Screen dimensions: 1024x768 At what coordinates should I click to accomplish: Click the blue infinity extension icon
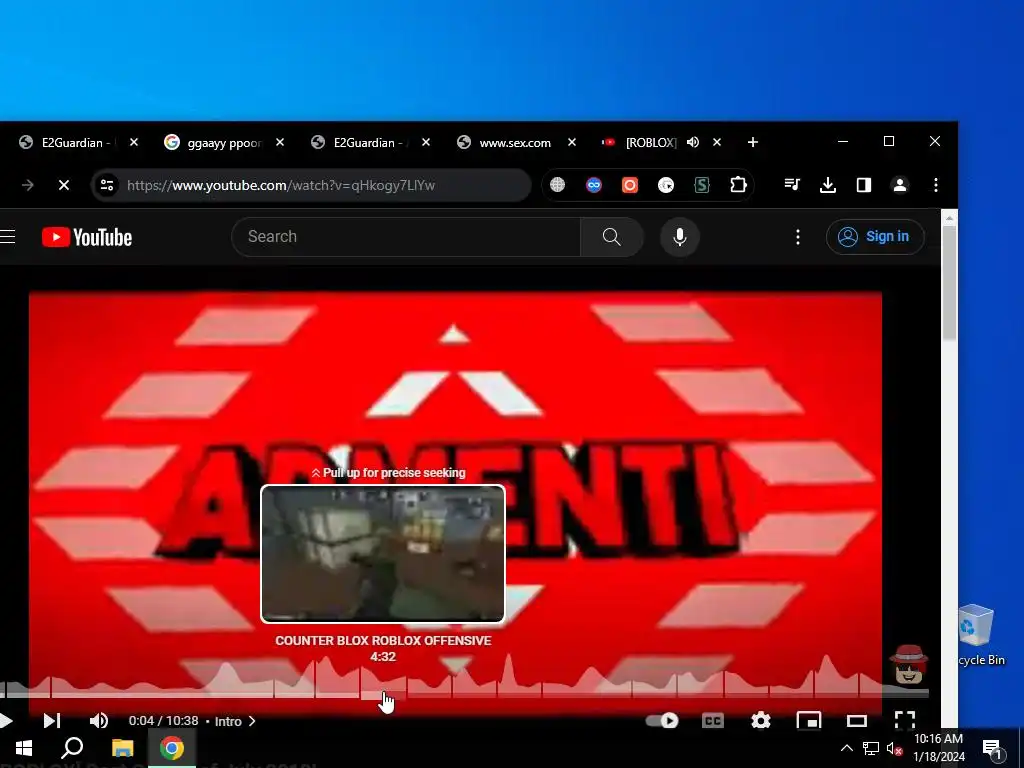(x=594, y=185)
